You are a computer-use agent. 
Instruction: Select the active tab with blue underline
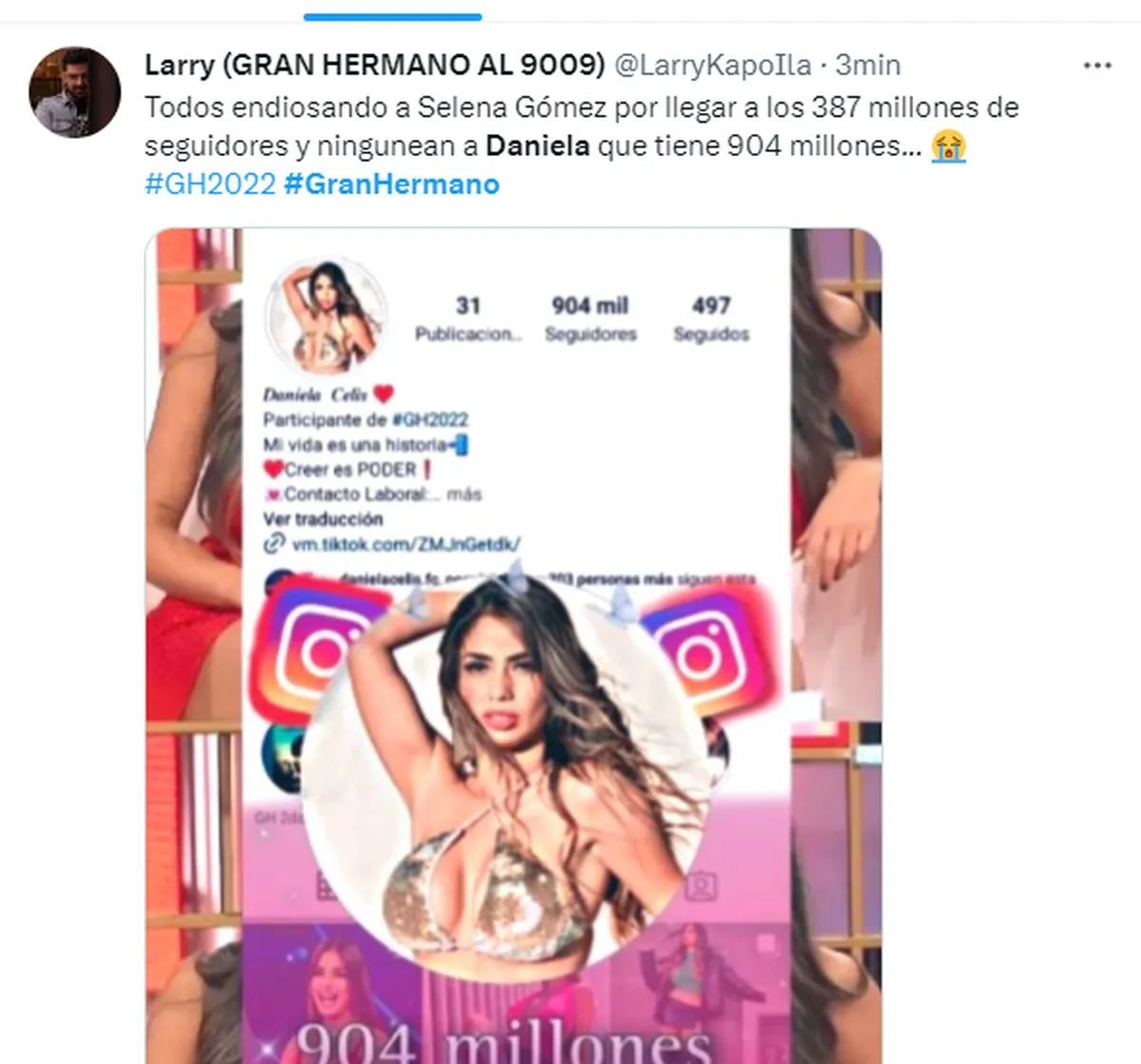(x=393, y=16)
